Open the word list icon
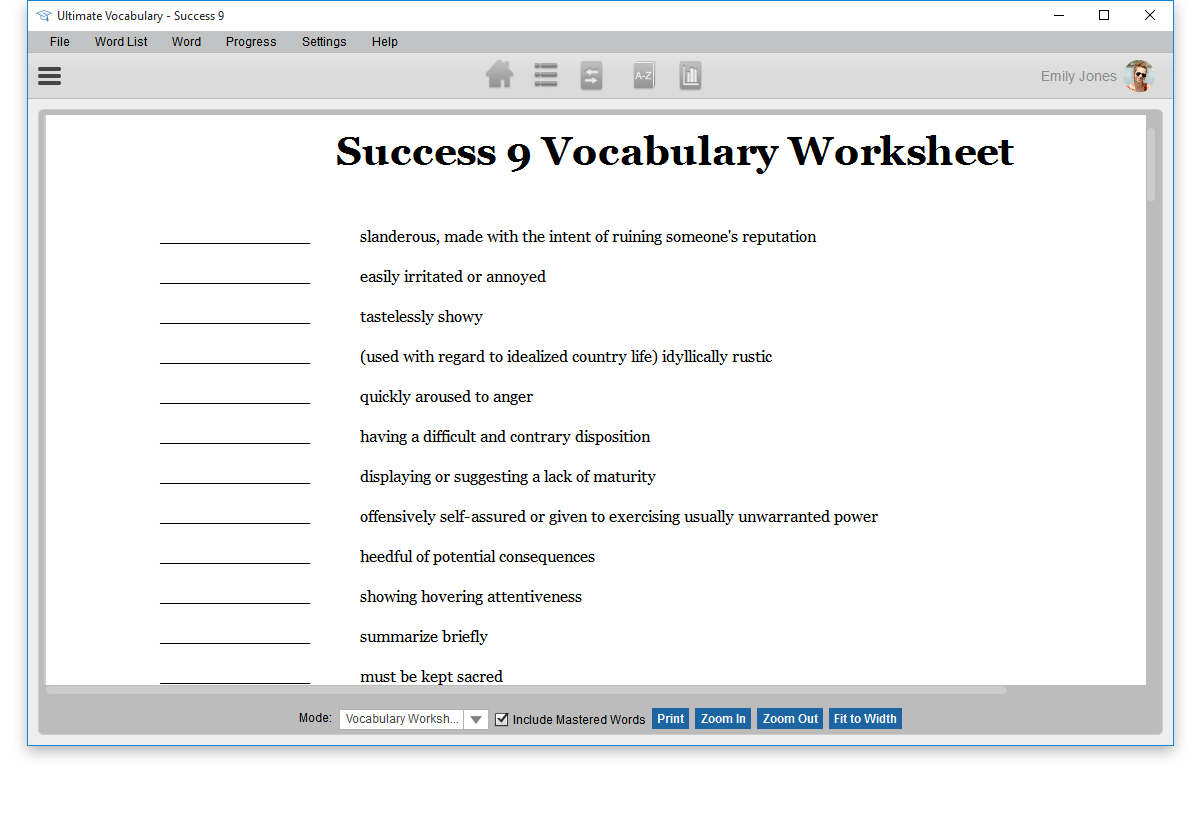Screen dimensions: 1200x834 click(546, 76)
